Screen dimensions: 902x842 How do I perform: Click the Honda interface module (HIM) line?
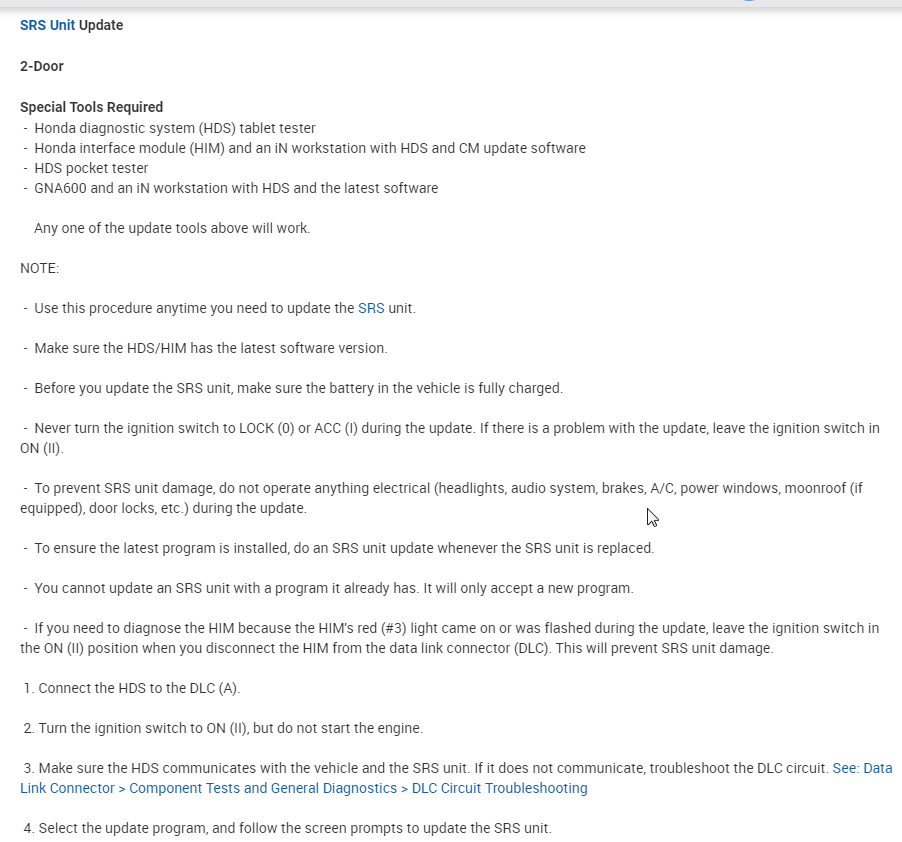coord(309,148)
